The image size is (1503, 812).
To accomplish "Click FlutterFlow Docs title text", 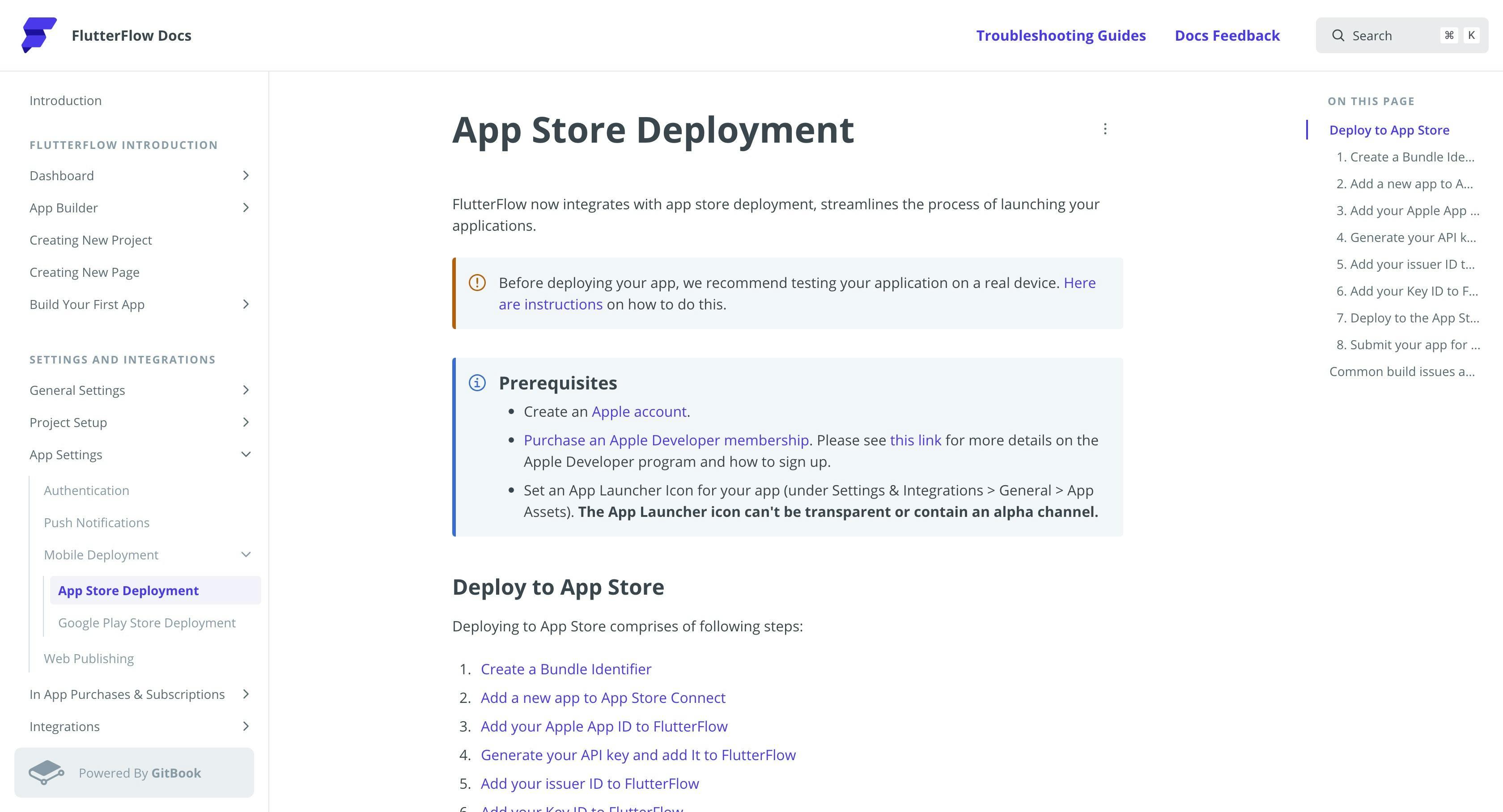I will [x=131, y=36].
